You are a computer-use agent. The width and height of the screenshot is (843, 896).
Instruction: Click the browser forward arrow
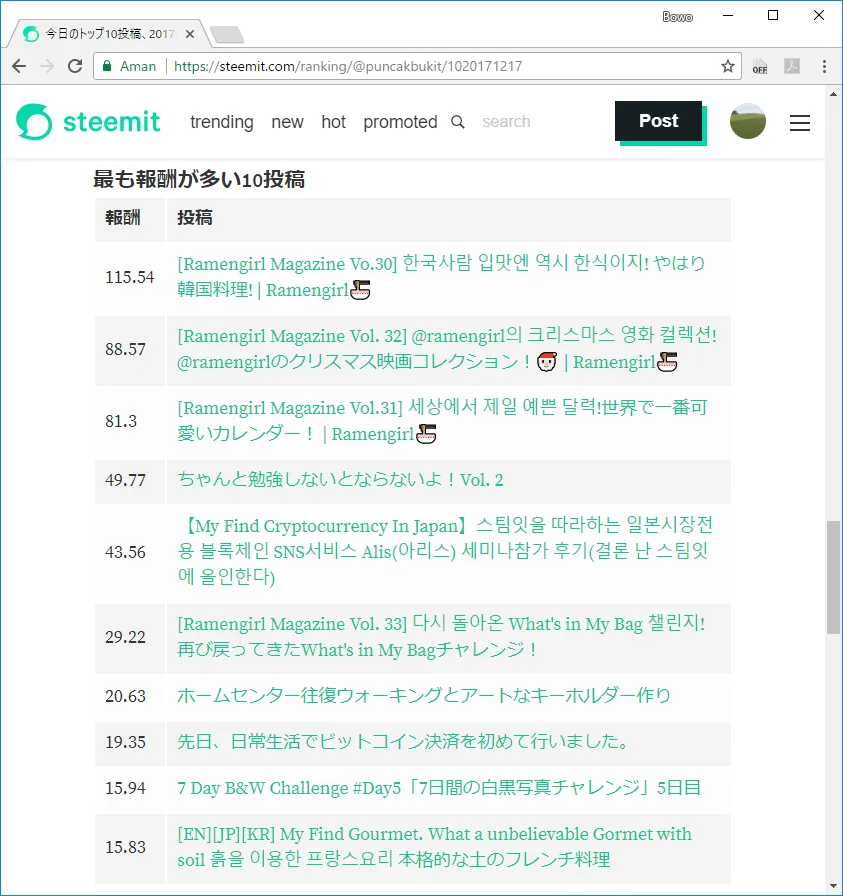point(47,66)
